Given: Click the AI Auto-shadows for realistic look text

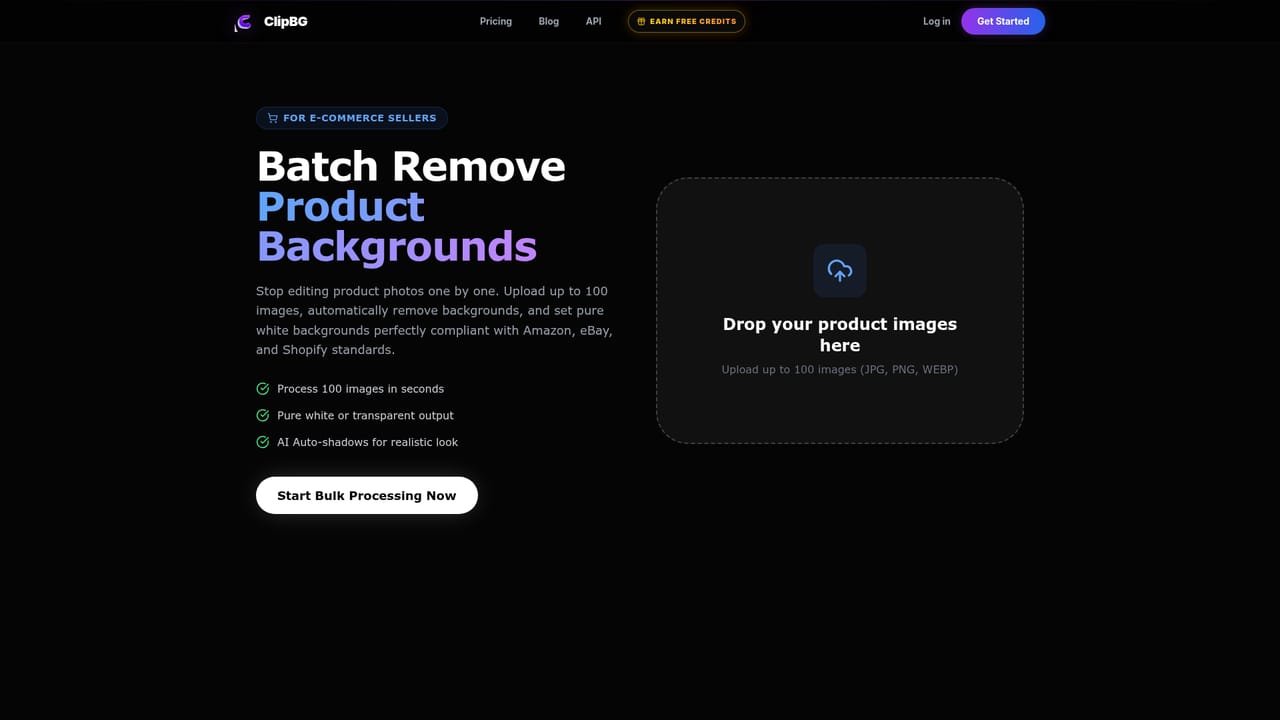Looking at the screenshot, I should pyautogui.click(x=367, y=442).
